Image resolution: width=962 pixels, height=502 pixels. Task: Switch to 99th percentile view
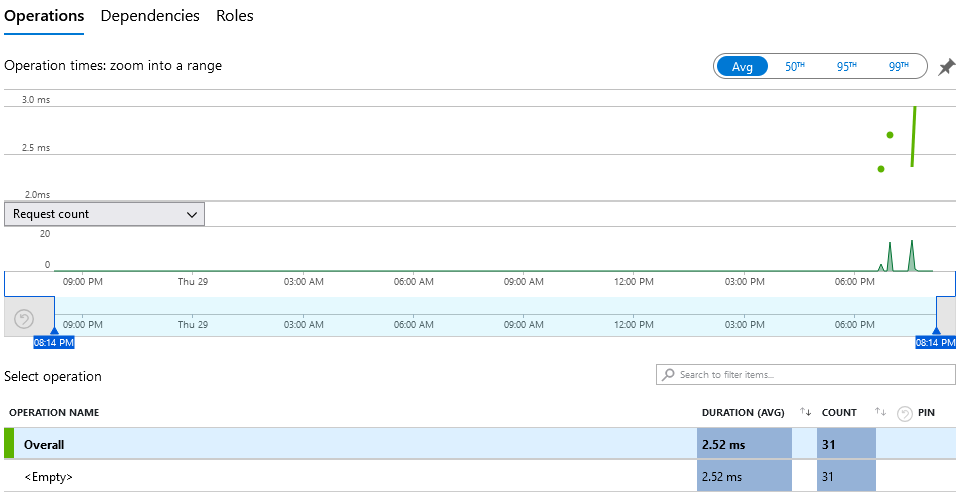click(898, 67)
